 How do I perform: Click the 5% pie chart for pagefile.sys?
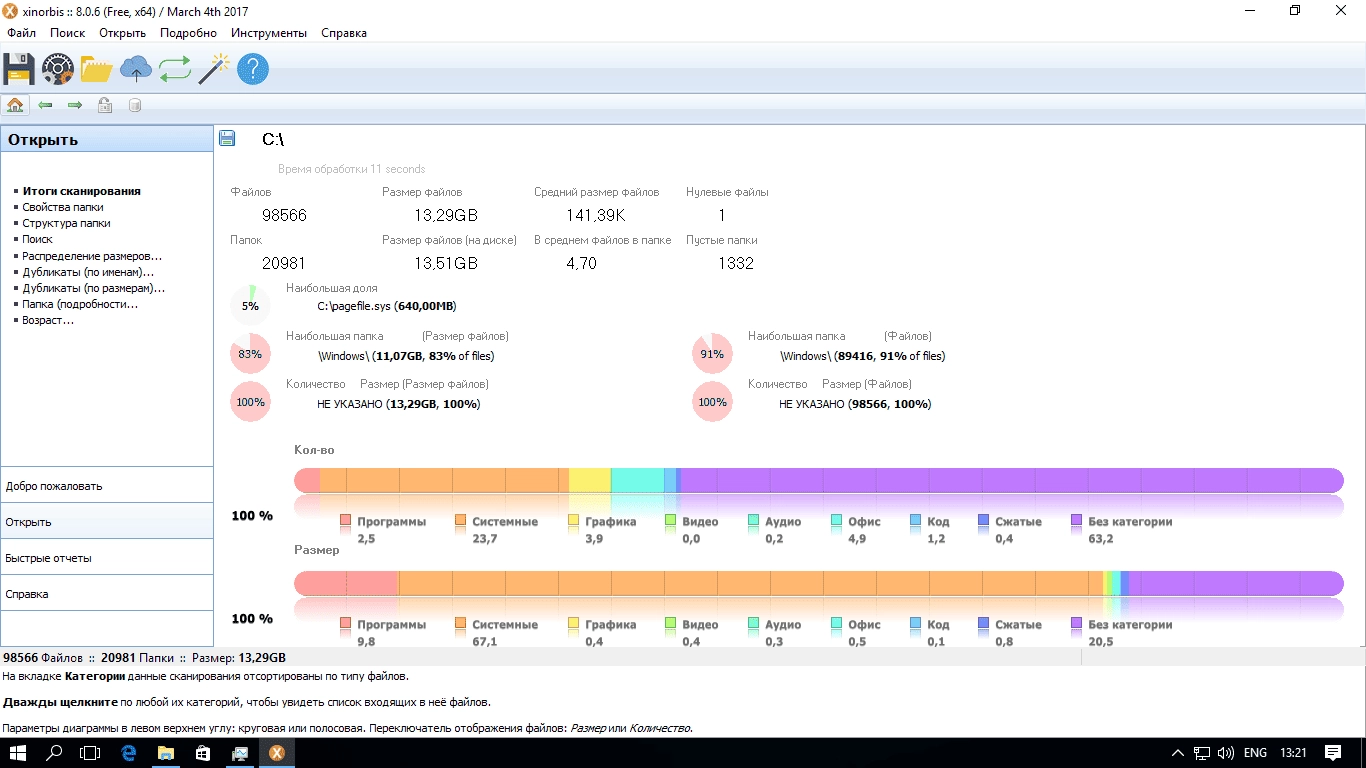coord(250,306)
